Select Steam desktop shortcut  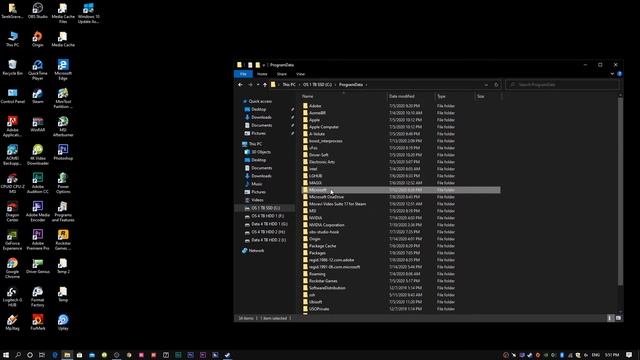(x=38, y=96)
